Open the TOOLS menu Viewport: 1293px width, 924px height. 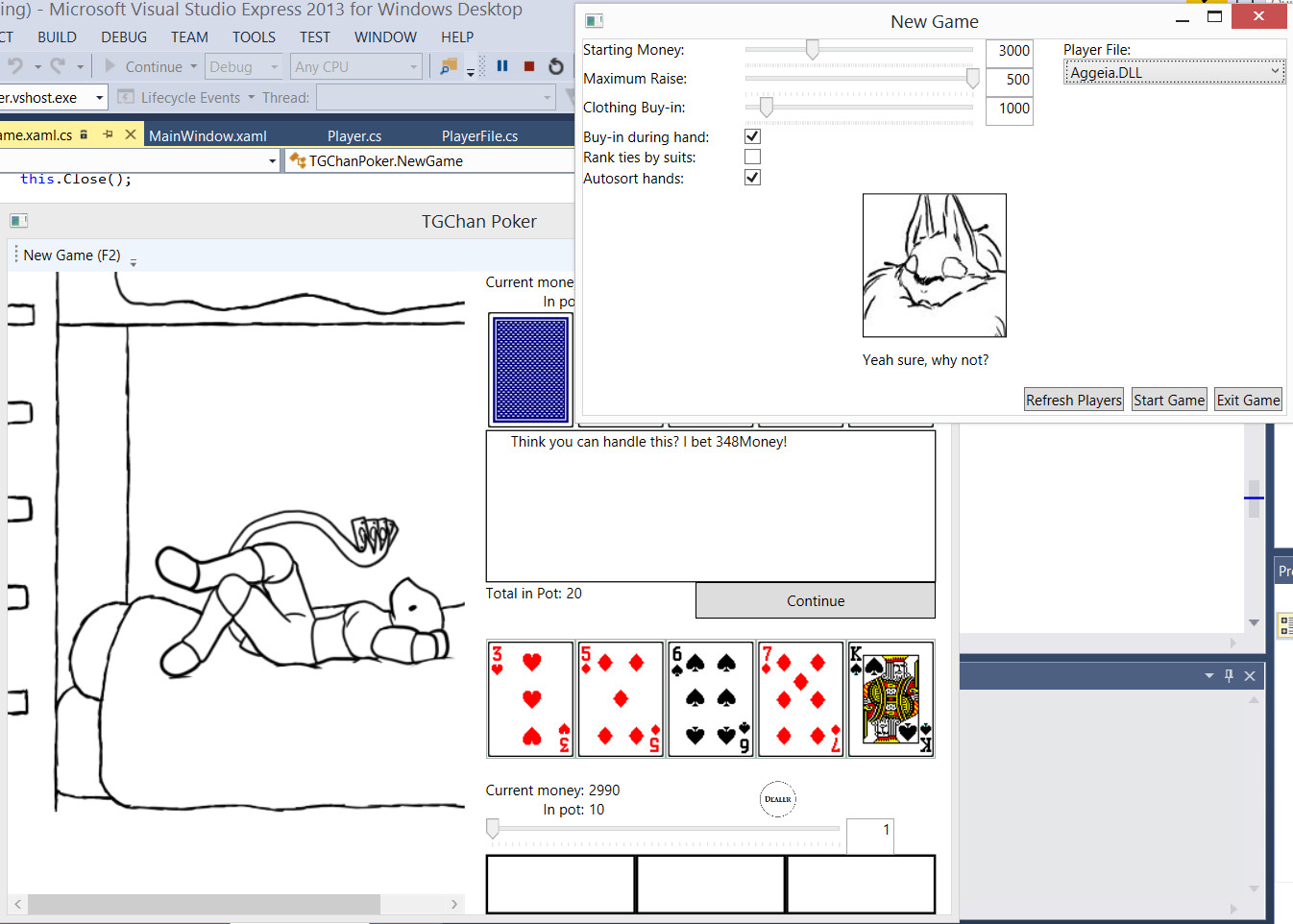pyautogui.click(x=254, y=37)
